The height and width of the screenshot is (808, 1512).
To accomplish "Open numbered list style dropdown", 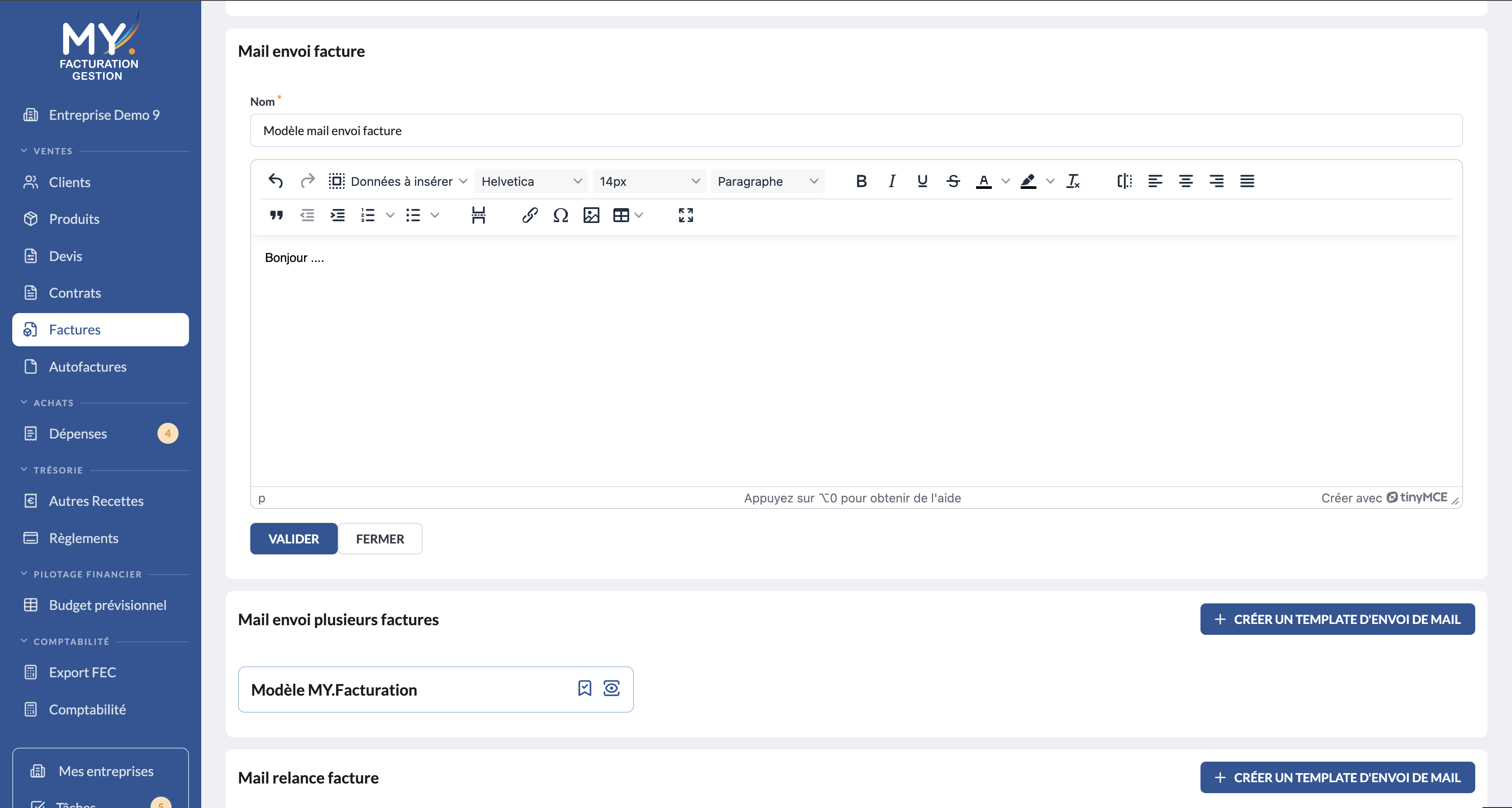I will coord(390,216).
